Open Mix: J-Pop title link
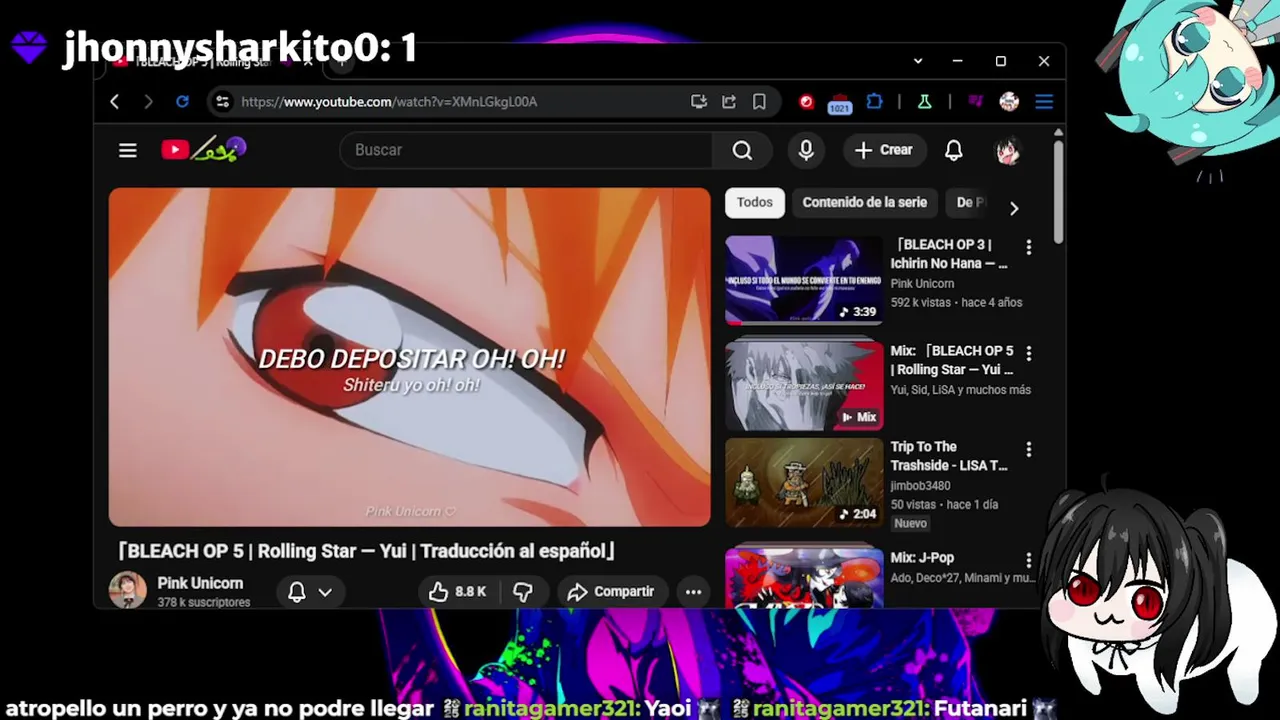The image size is (1280, 720). pos(922,558)
